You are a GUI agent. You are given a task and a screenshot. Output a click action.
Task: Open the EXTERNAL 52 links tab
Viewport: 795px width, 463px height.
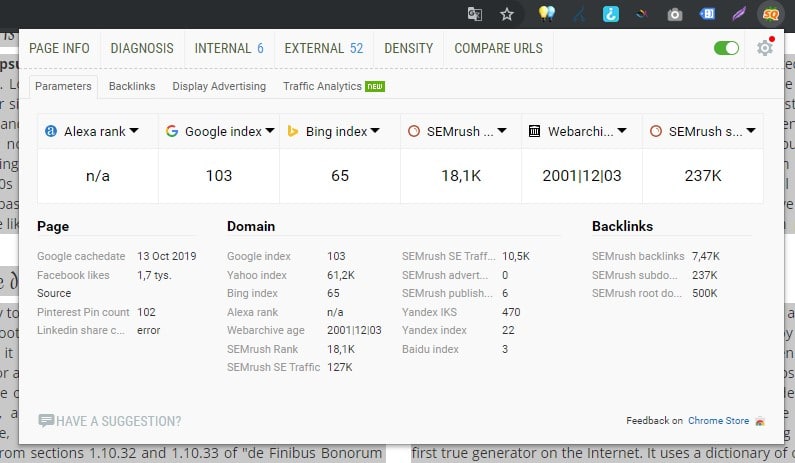324,48
